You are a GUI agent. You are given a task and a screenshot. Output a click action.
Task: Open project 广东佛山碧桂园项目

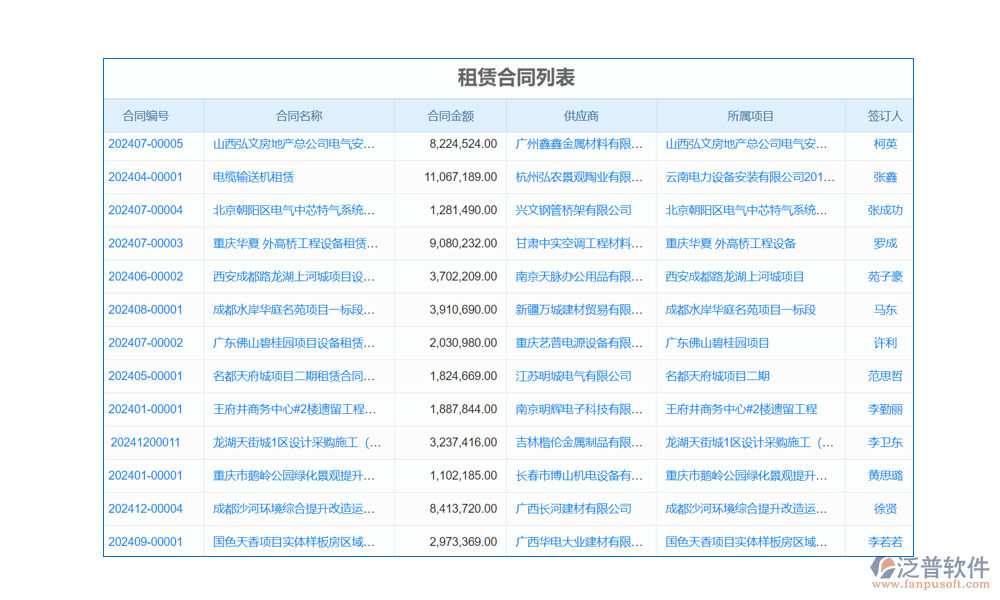[x=717, y=343]
